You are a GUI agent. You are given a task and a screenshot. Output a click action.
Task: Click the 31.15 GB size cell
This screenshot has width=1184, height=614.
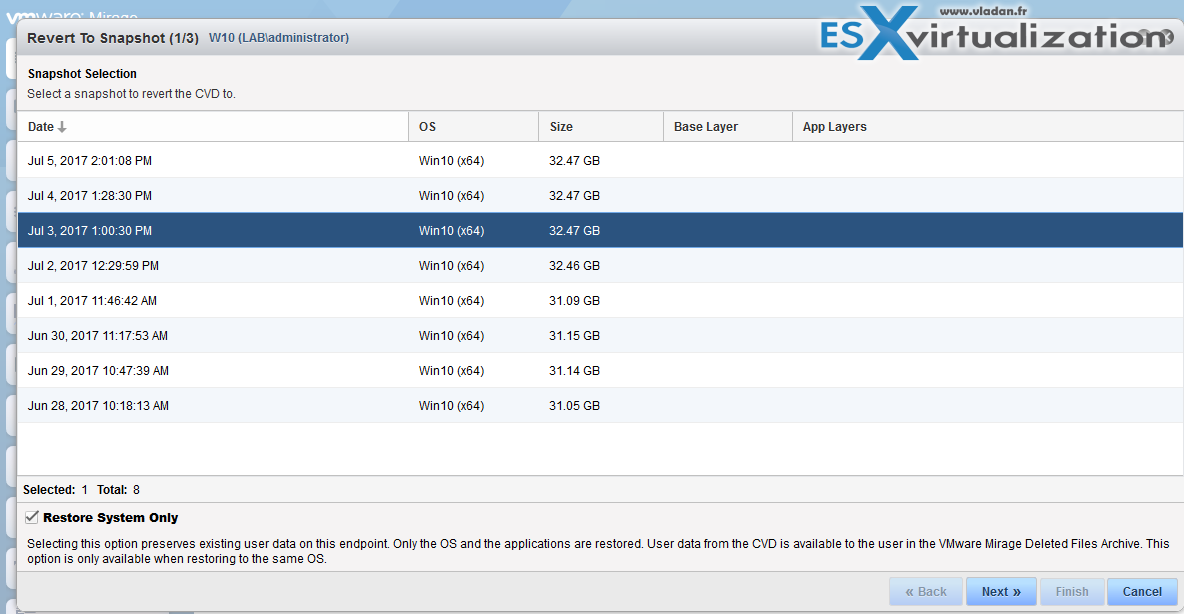pyautogui.click(x=575, y=335)
